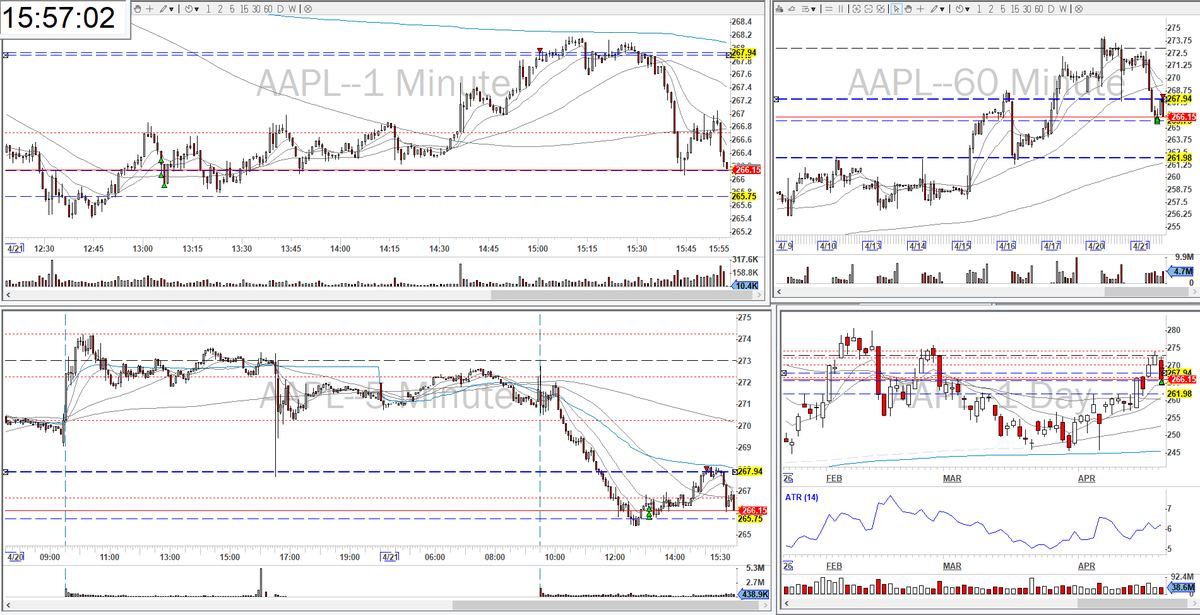Screen dimensions: 1200x615
Task: Select the crosshair plus tool in the 1-minute chart toolbar
Action: tap(150, 8)
